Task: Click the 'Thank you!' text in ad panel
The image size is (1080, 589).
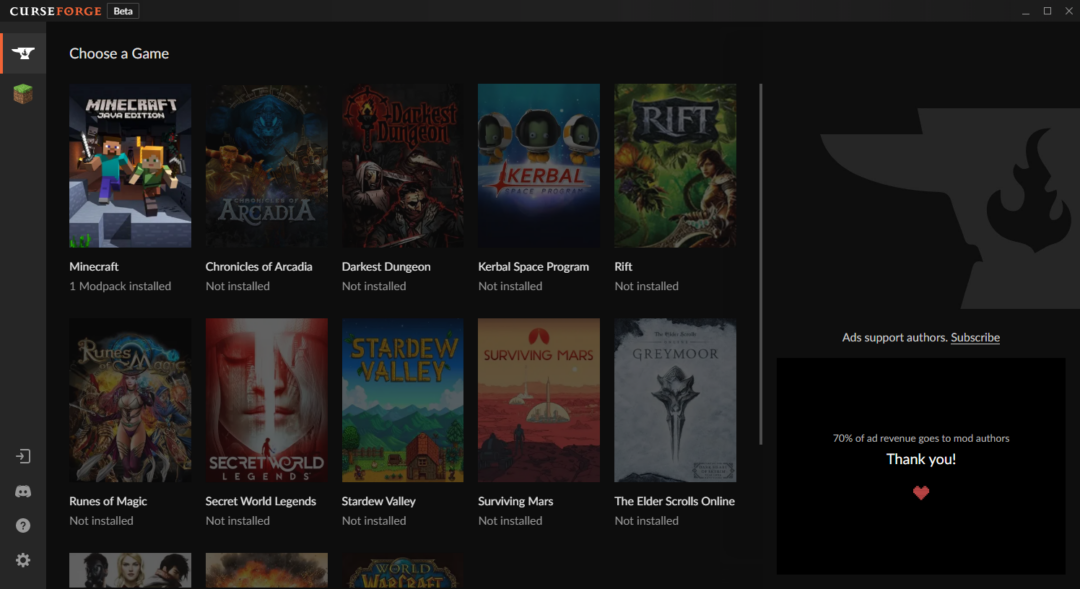Action: pos(921,459)
